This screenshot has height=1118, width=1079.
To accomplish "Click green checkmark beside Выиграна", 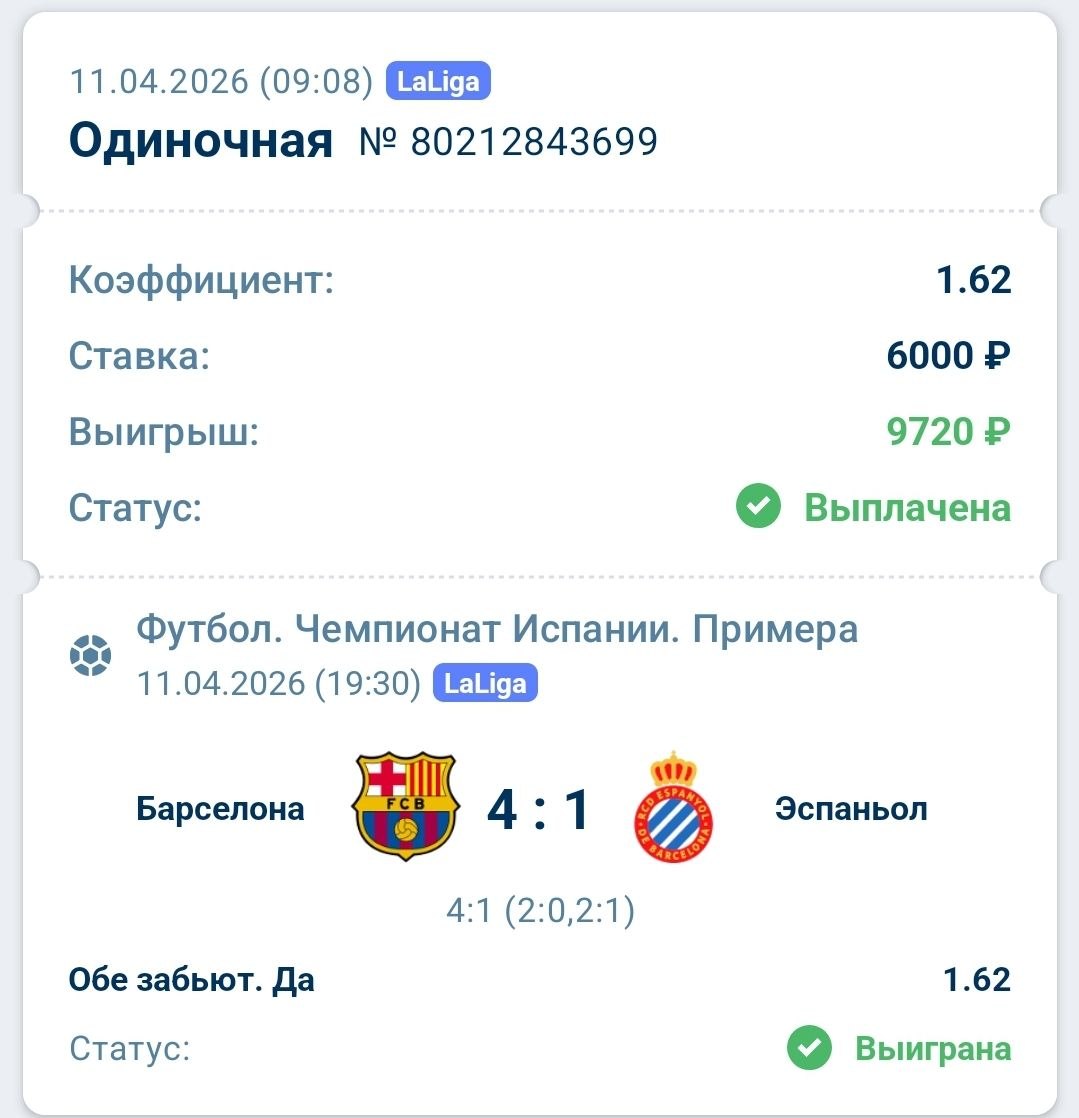I will point(809,1049).
